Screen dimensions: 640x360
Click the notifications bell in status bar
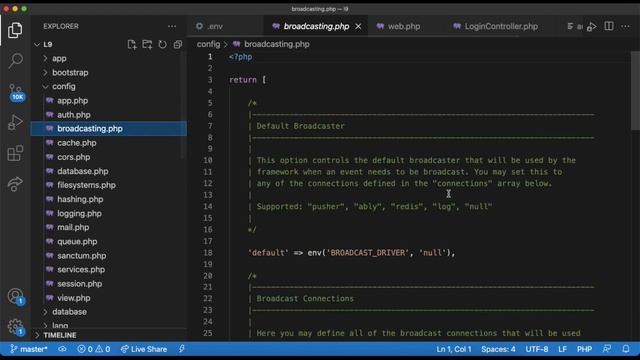coord(626,349)
